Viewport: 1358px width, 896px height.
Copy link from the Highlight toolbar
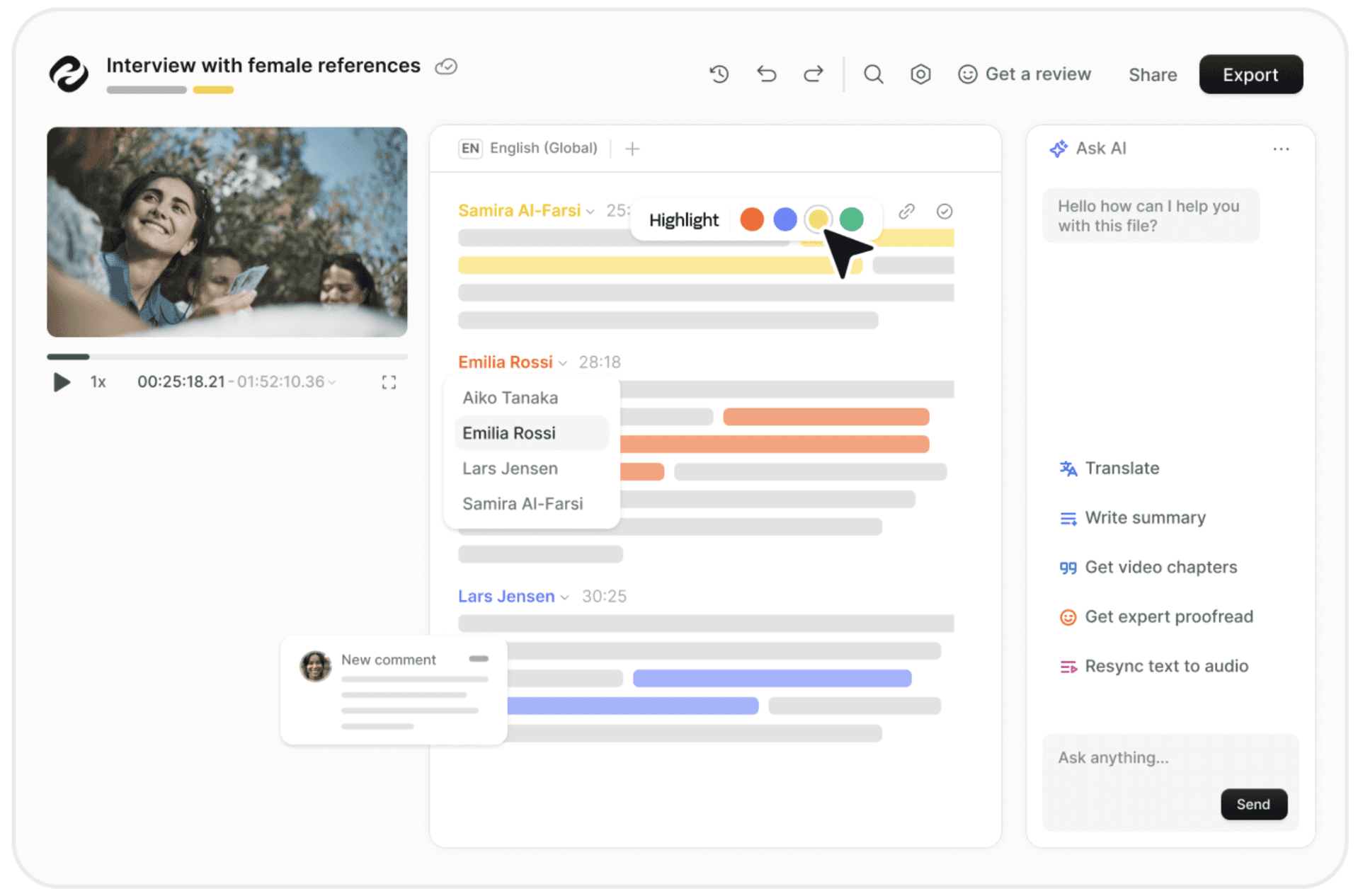[906, 211]
